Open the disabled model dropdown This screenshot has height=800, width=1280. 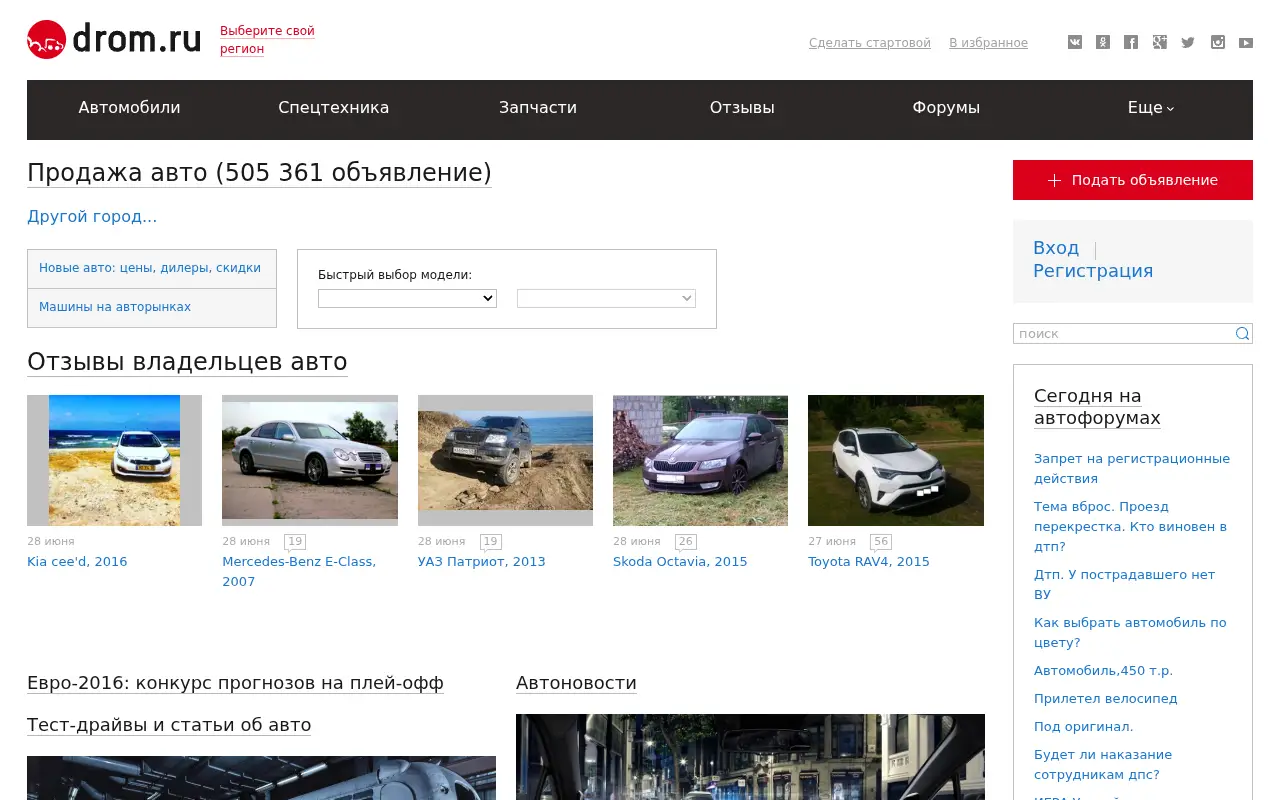click(x=606, y=298)
